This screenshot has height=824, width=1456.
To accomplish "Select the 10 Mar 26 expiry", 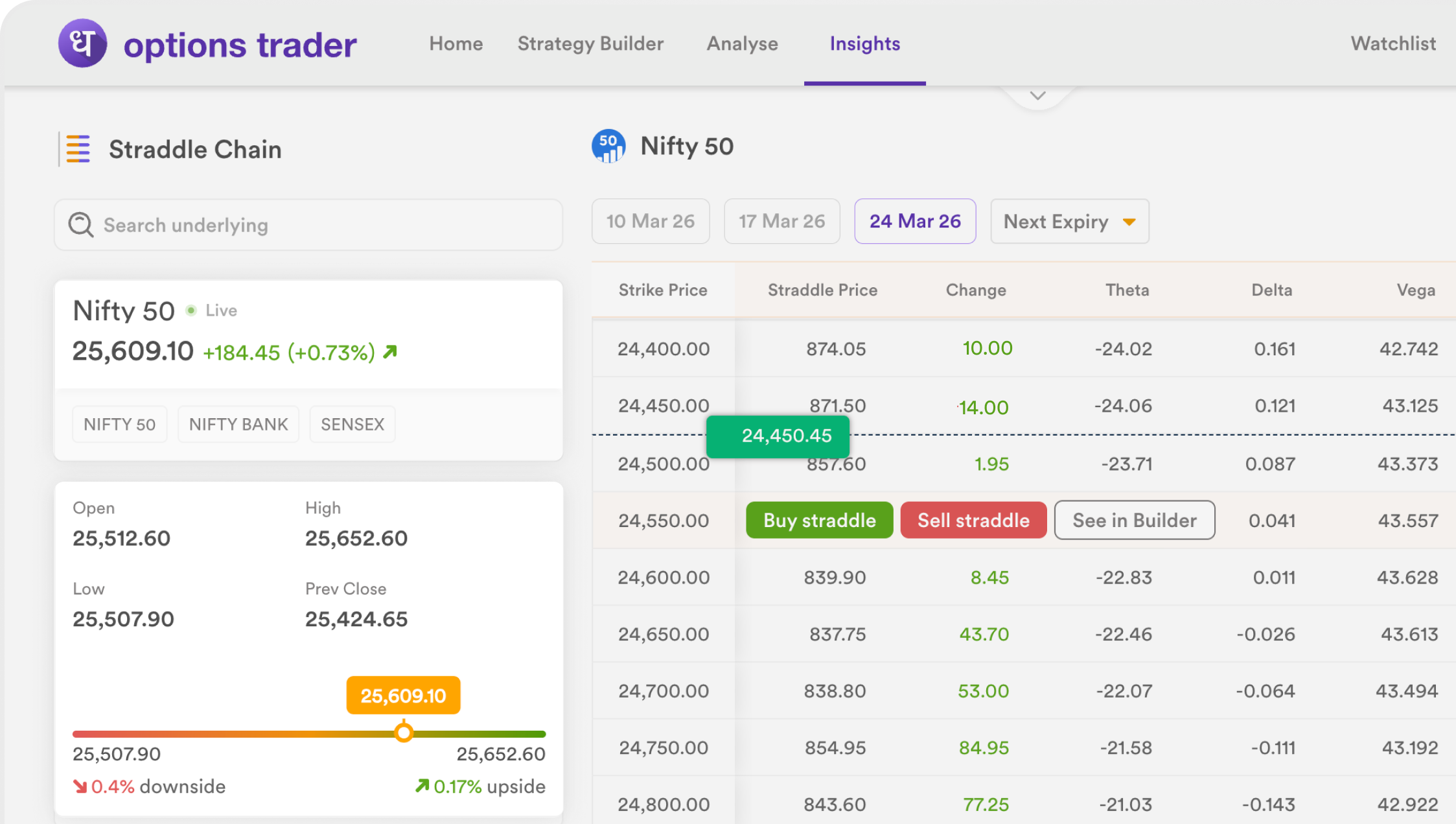I will pos(651,222).
